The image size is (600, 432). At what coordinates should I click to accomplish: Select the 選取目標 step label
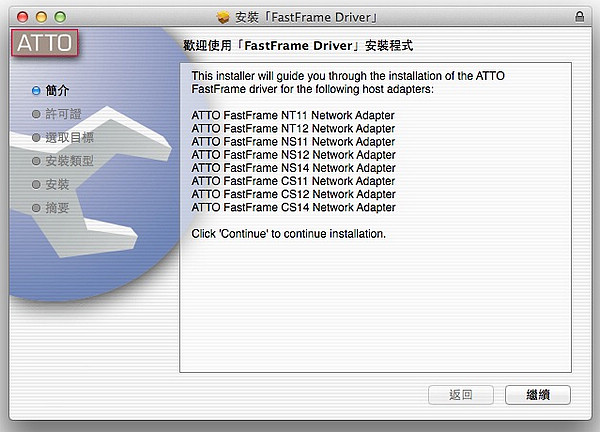tap(69, 137)
